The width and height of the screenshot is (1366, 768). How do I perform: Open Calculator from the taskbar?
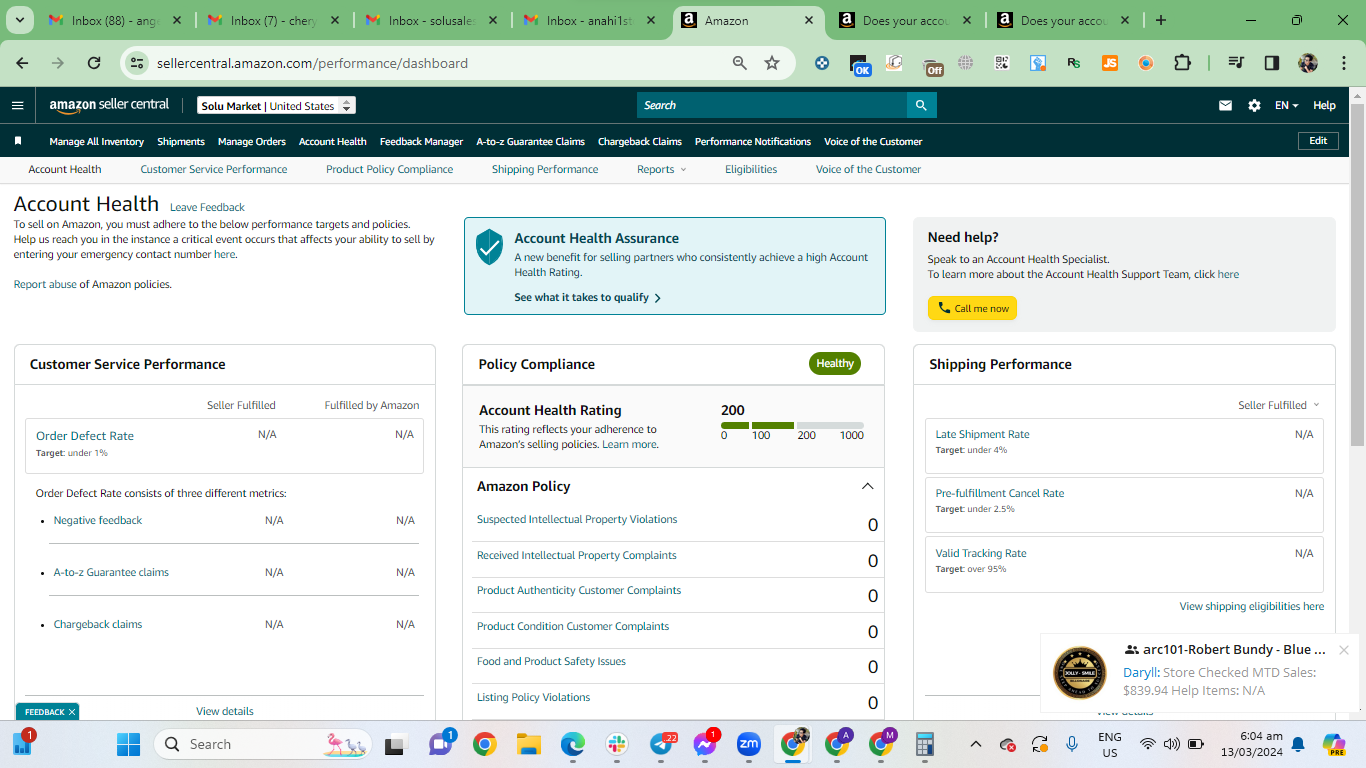925,744
